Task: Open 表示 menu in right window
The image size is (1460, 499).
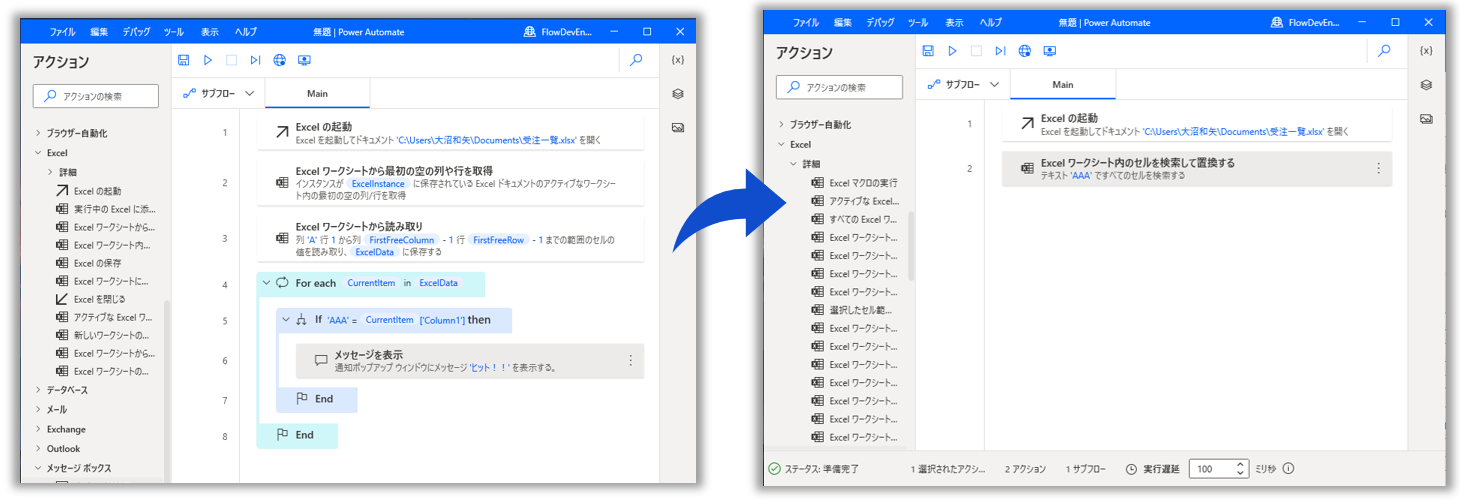Action: coord(955,23)
